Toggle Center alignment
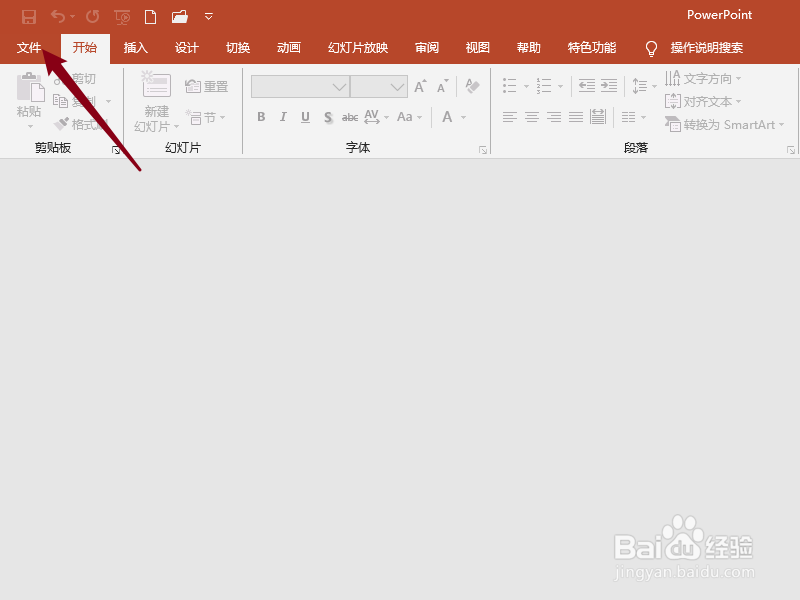The width and height of the screenshot is (800, 600). point(532,117)
